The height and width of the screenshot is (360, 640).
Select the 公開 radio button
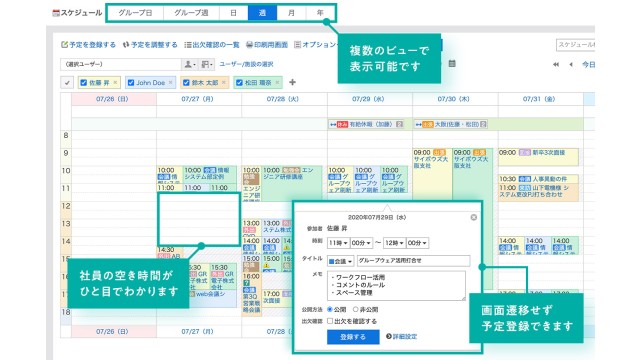coord(330,309)
